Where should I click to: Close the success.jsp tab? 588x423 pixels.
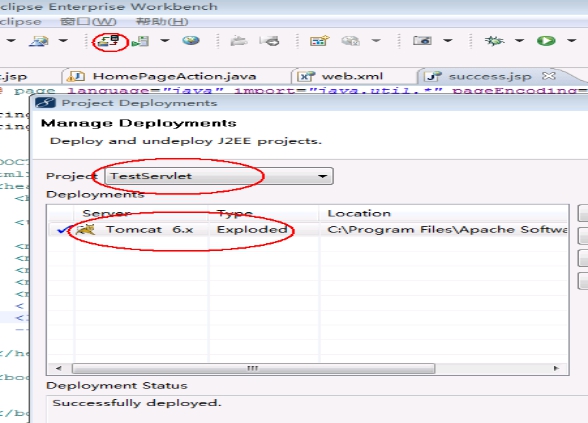coord(549,76)
